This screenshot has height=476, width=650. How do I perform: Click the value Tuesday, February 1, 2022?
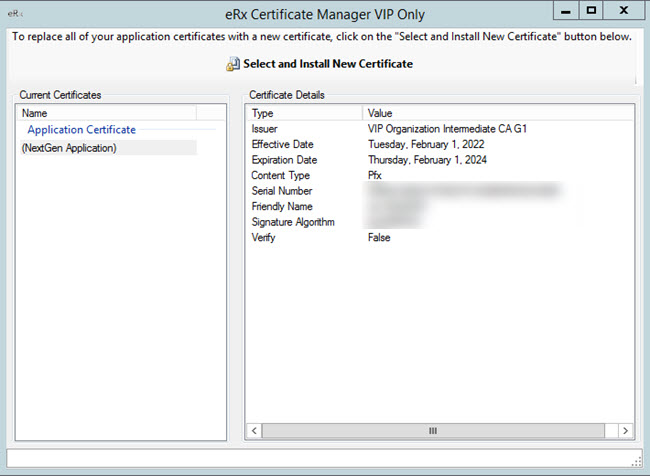[426, 144]
